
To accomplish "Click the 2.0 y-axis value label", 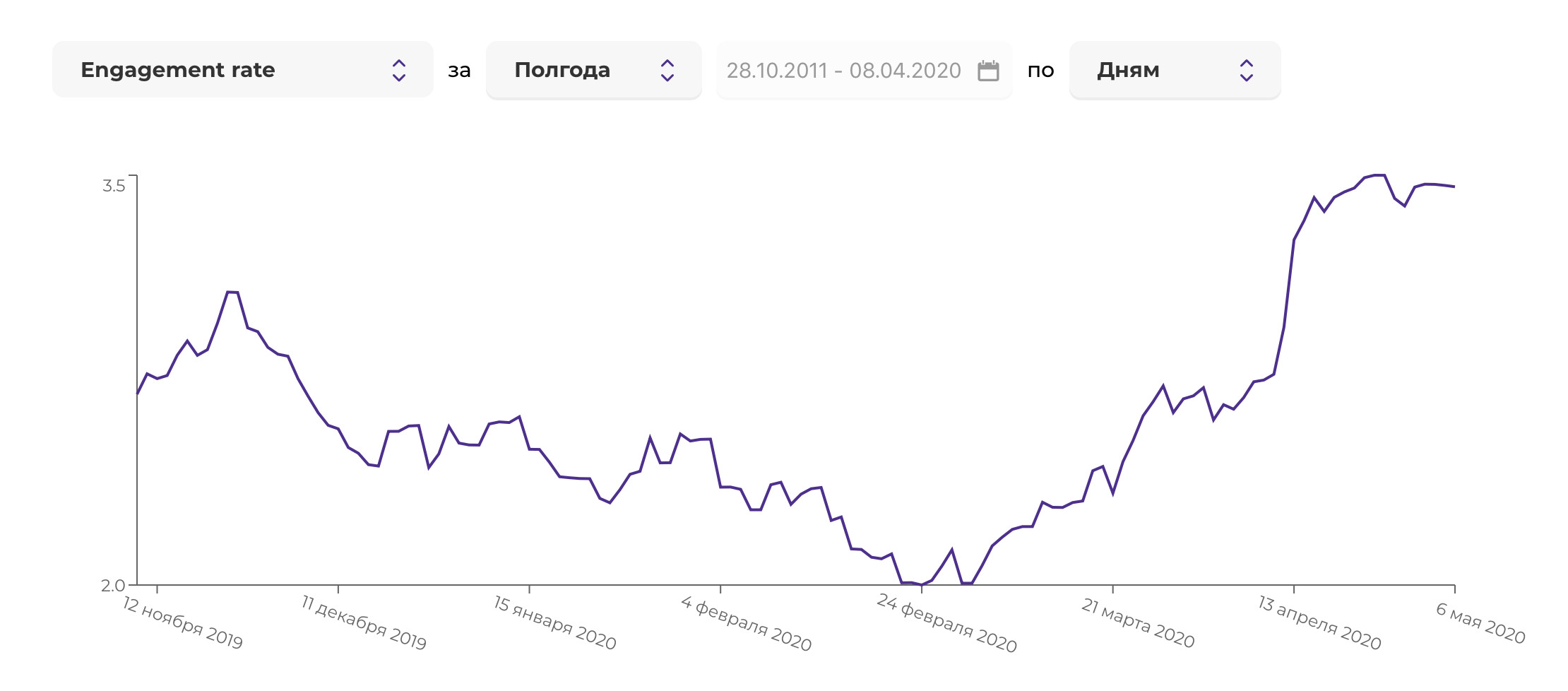I will coord(113,585).
